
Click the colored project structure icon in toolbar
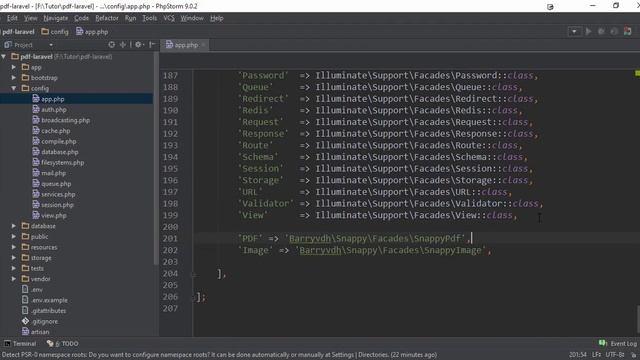tap(628, 31)
